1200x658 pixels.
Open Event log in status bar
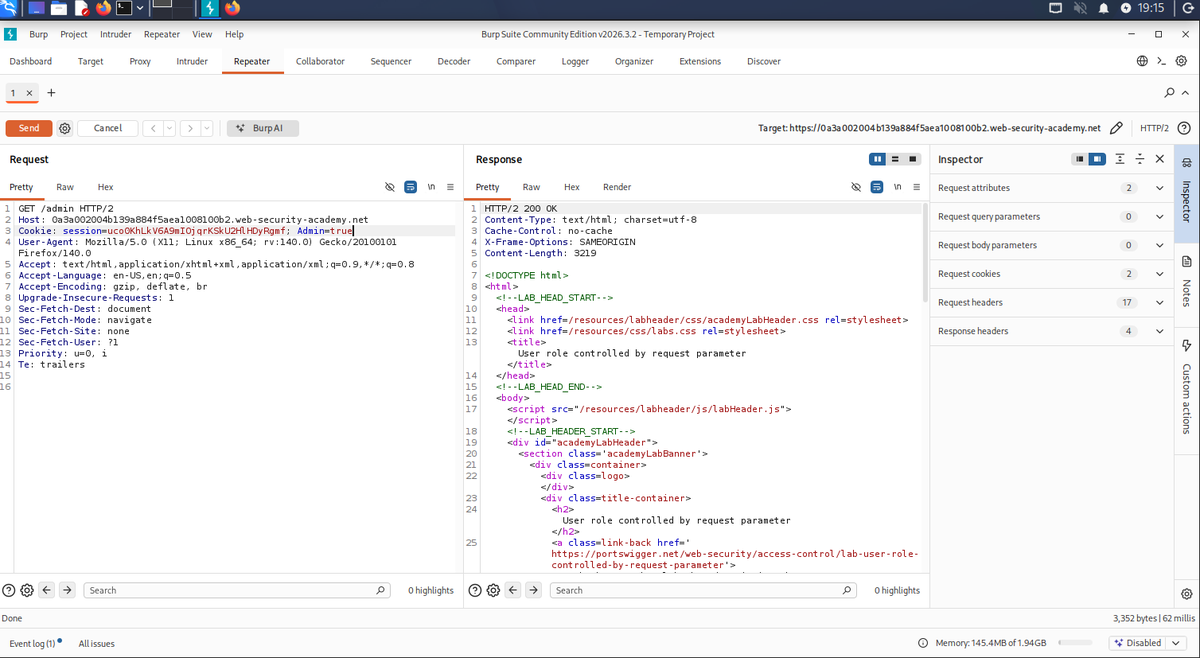35,643
